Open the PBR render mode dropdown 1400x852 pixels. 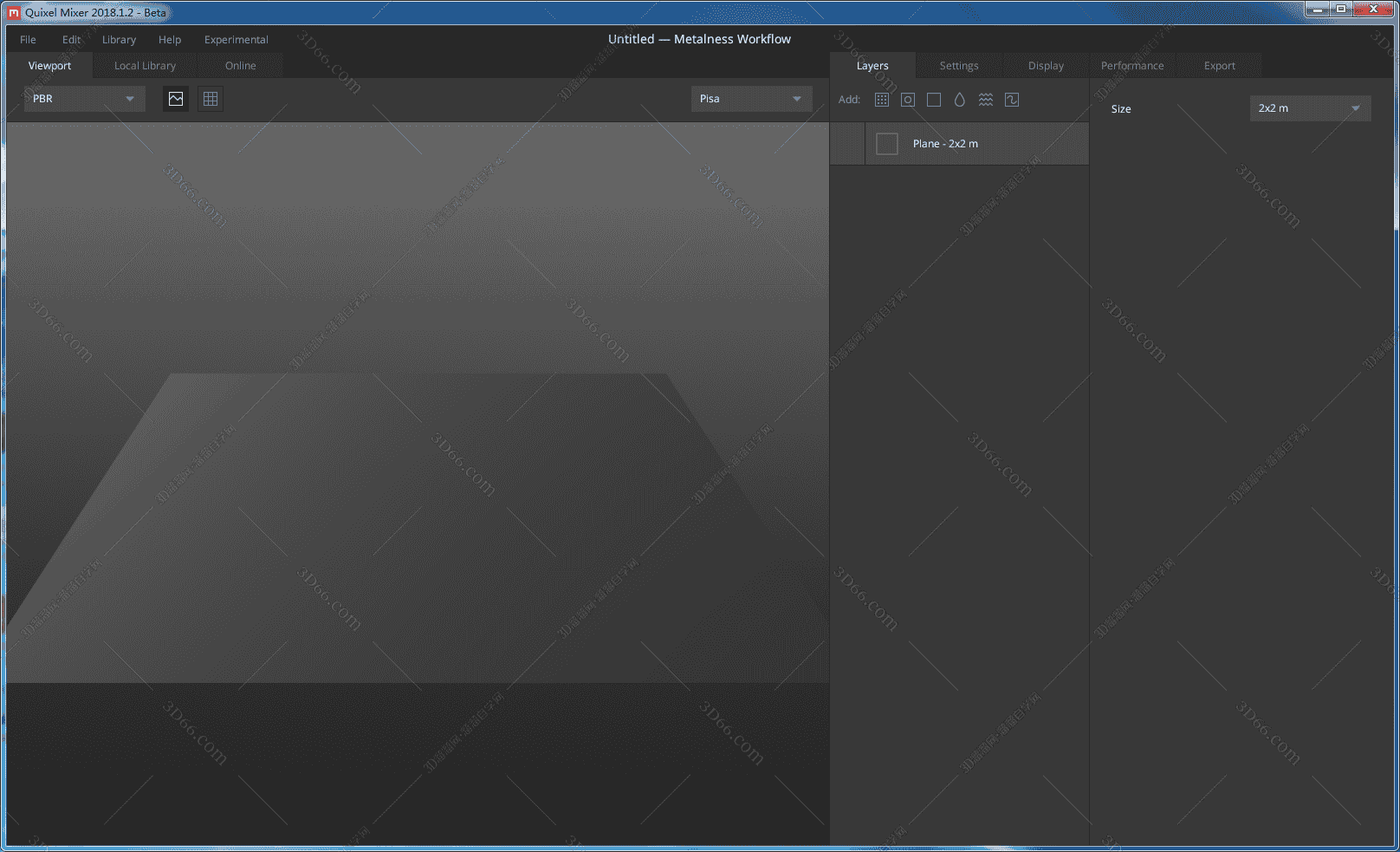tap(84, 99)
